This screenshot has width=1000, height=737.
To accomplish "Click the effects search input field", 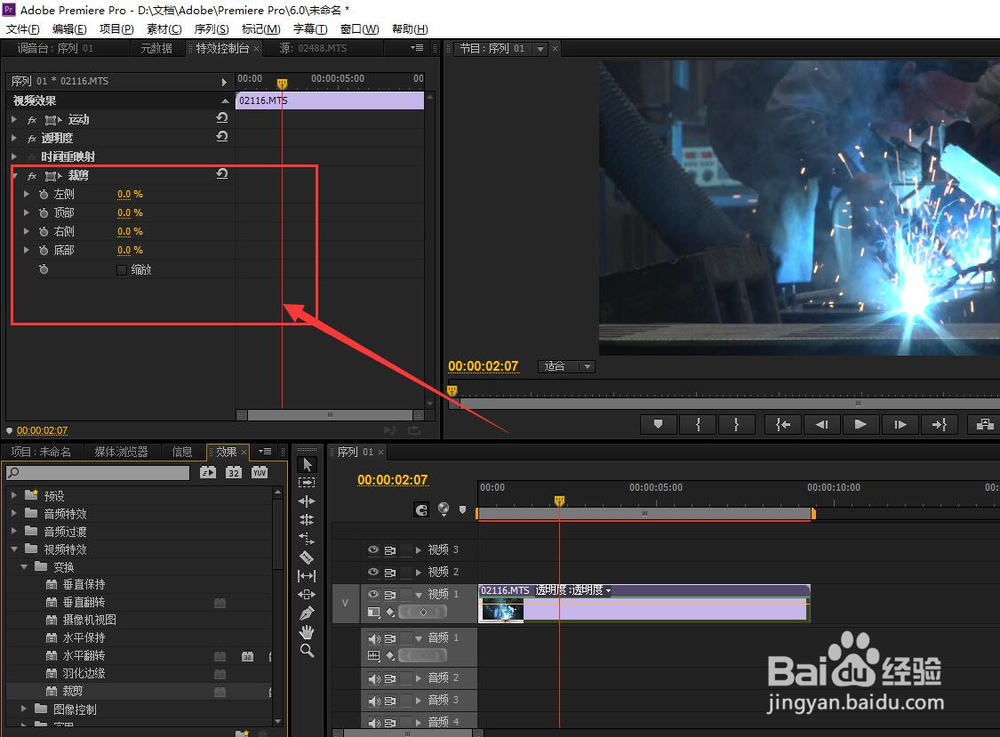I will pyautogui.click(x=98, y=472).
